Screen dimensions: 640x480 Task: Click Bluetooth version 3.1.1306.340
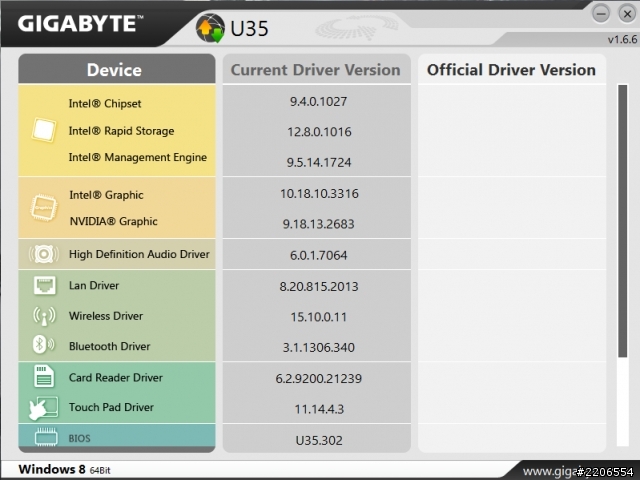click(319, 348)
